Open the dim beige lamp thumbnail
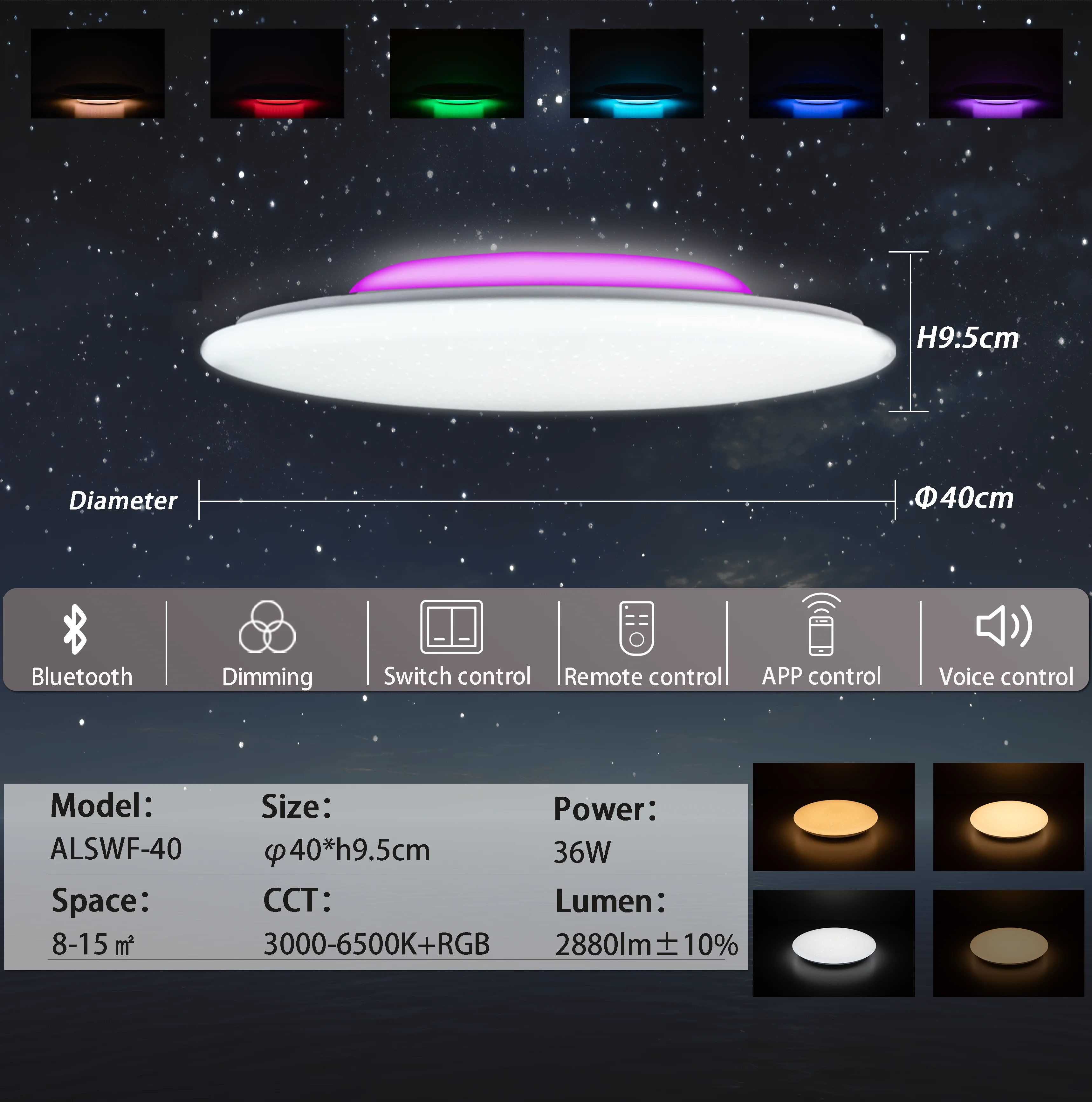The height and width of the screenshot is (1102, 1092). point(1009,943)
